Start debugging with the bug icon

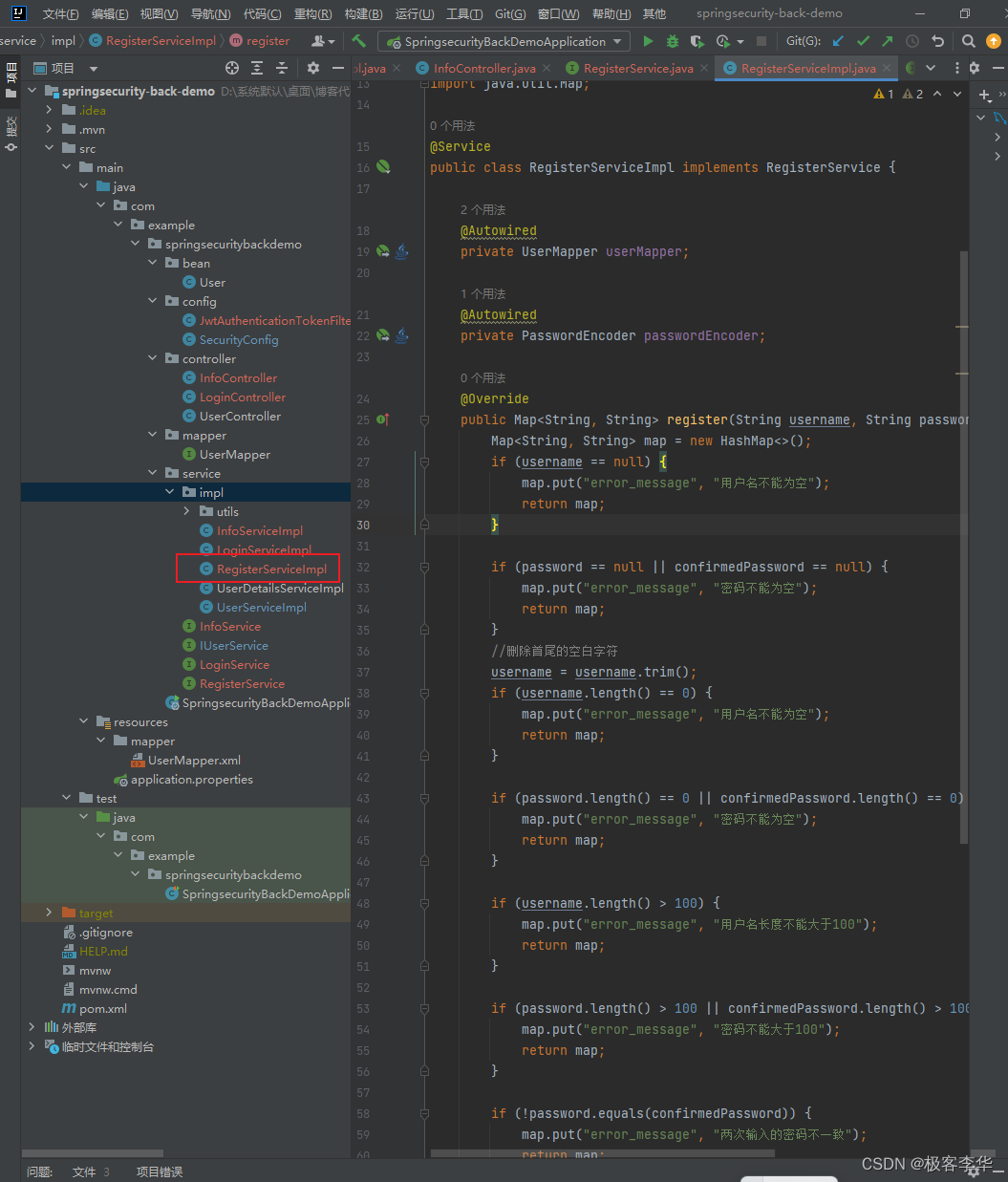coord(673,41)
